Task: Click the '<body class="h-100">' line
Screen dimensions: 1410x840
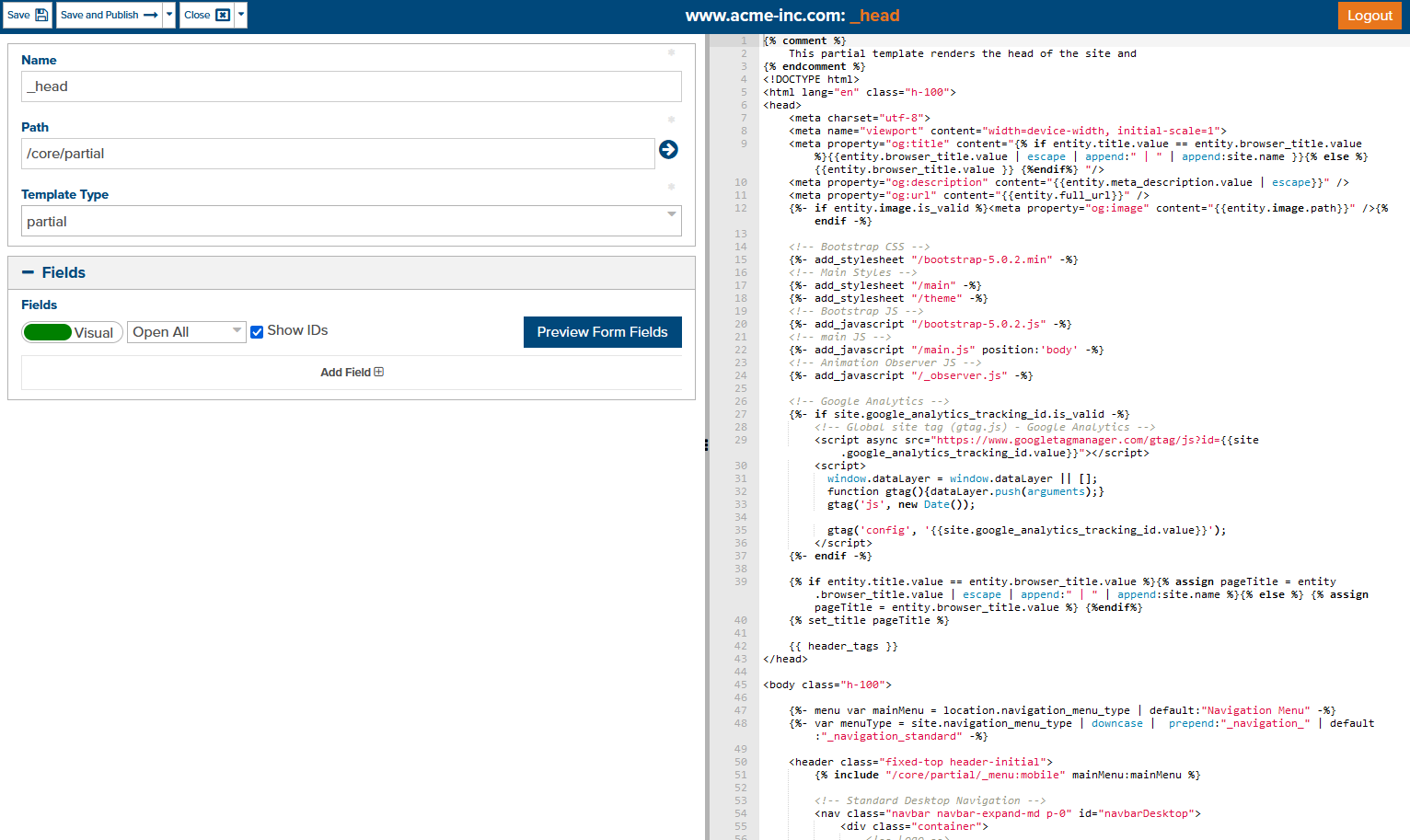Action: click(827, 685)
